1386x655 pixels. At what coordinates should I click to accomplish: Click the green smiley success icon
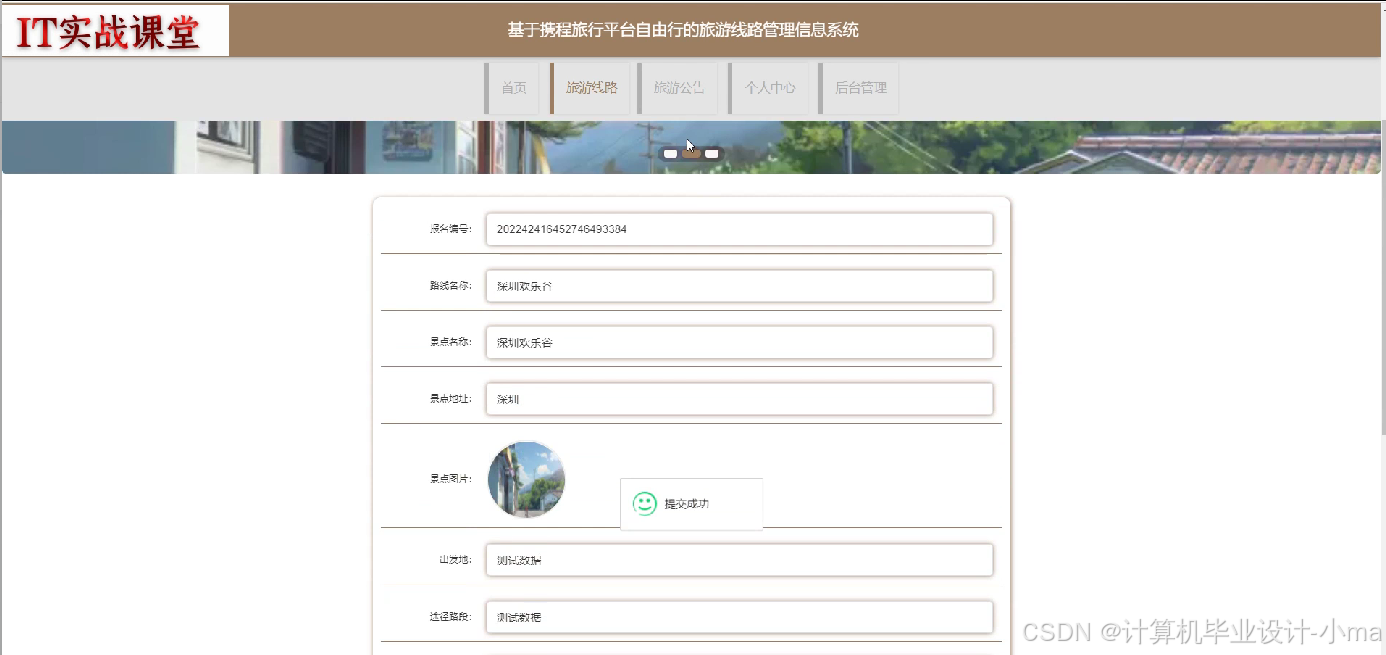point(645,504)
